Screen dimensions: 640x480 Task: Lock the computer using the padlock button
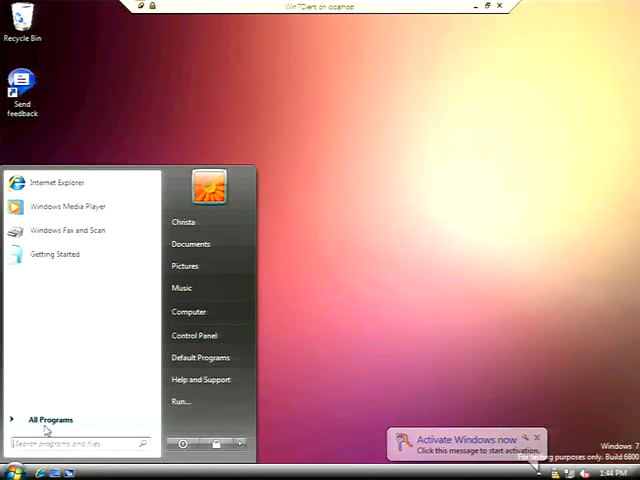pyautogui.click(x=216, y=443)
